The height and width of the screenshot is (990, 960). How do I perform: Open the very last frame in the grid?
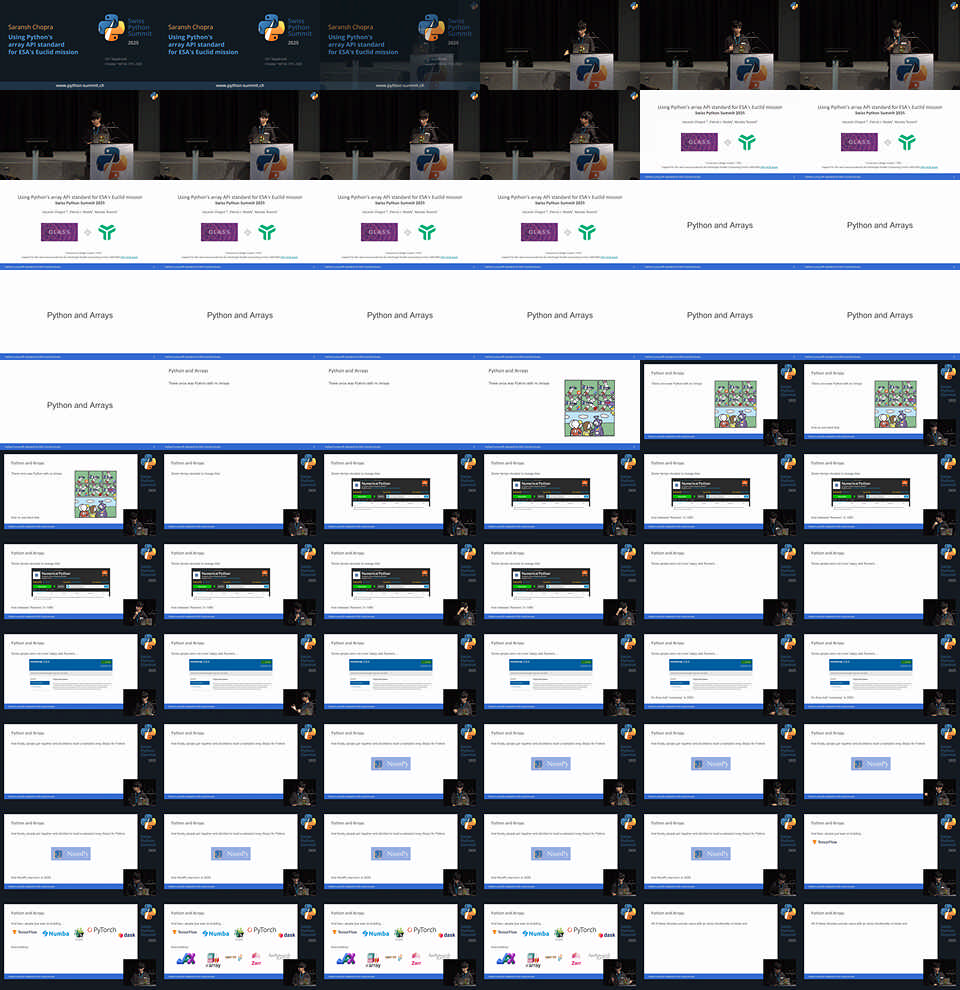click(x=880, y=945)
